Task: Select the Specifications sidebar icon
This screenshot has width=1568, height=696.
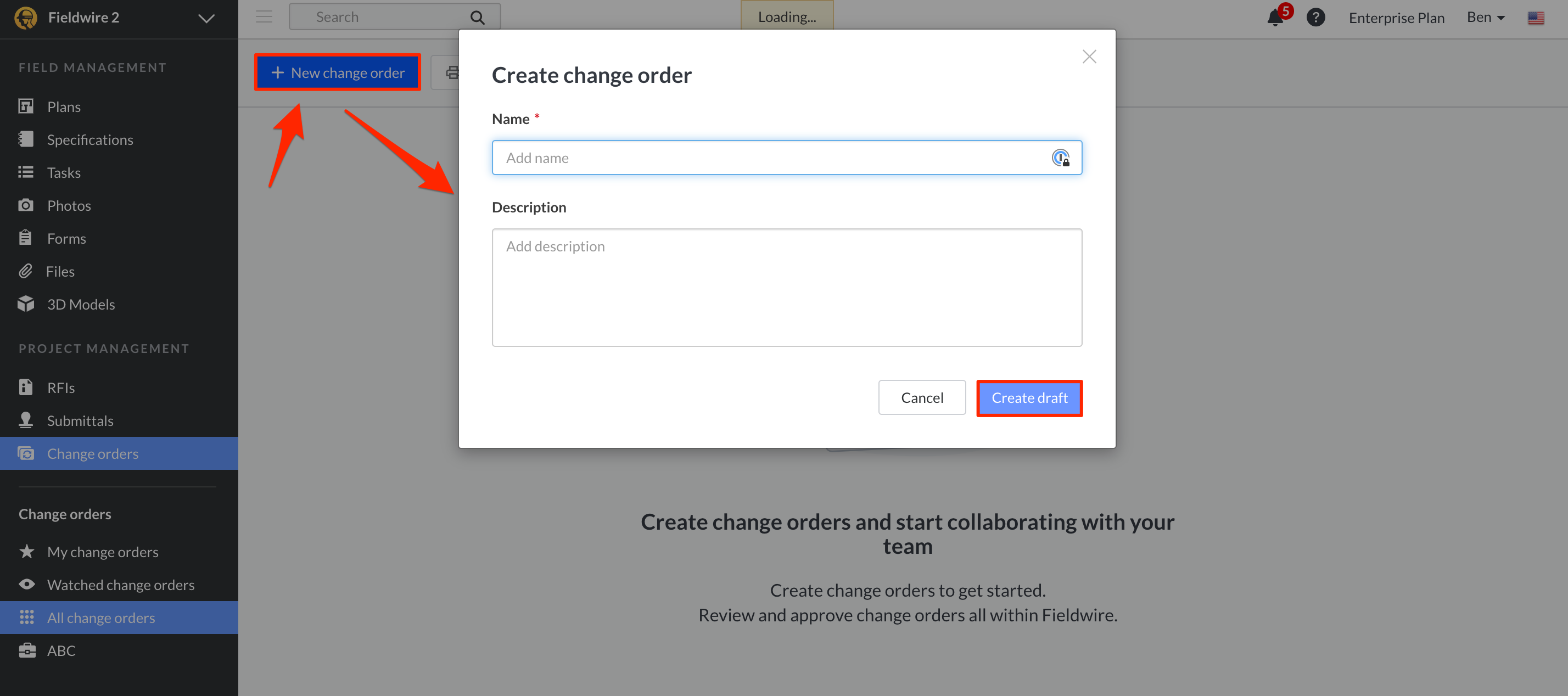Action: [x=26, y=139]
